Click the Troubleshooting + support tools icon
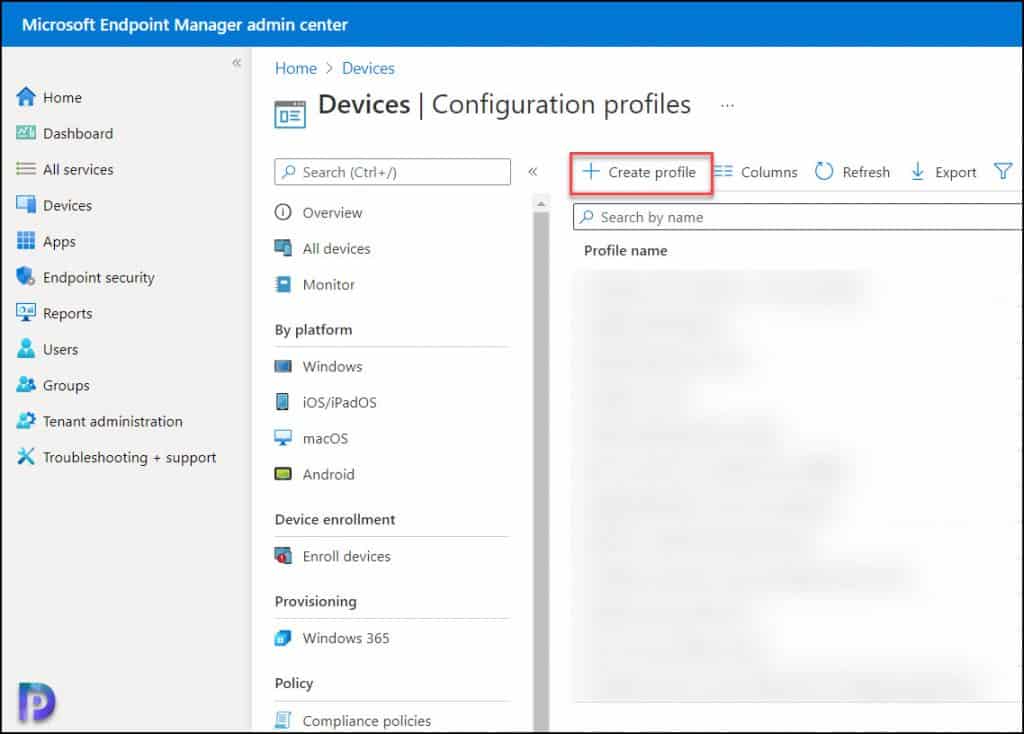Screen dimensions: 1024x734 coord(25,456)
